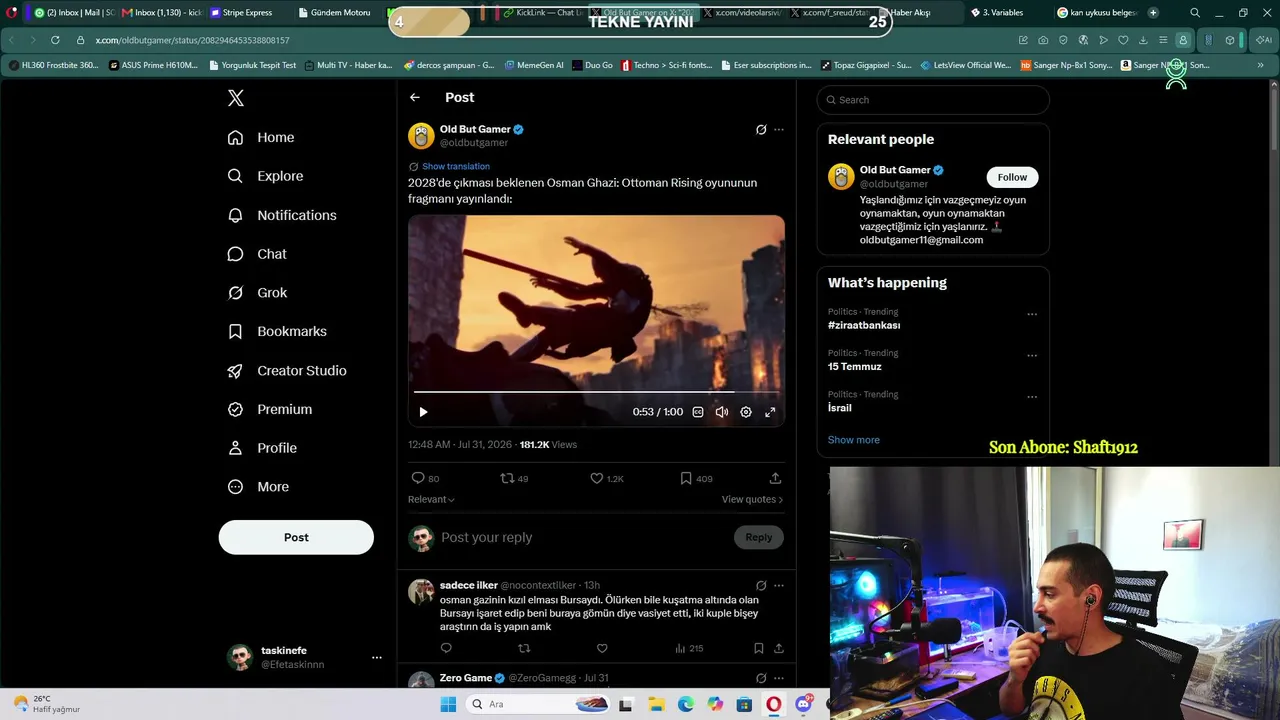This screenshot has height=720, width=1280.
Task: Open Premium in the sidebar
Action: pos(270,409)
